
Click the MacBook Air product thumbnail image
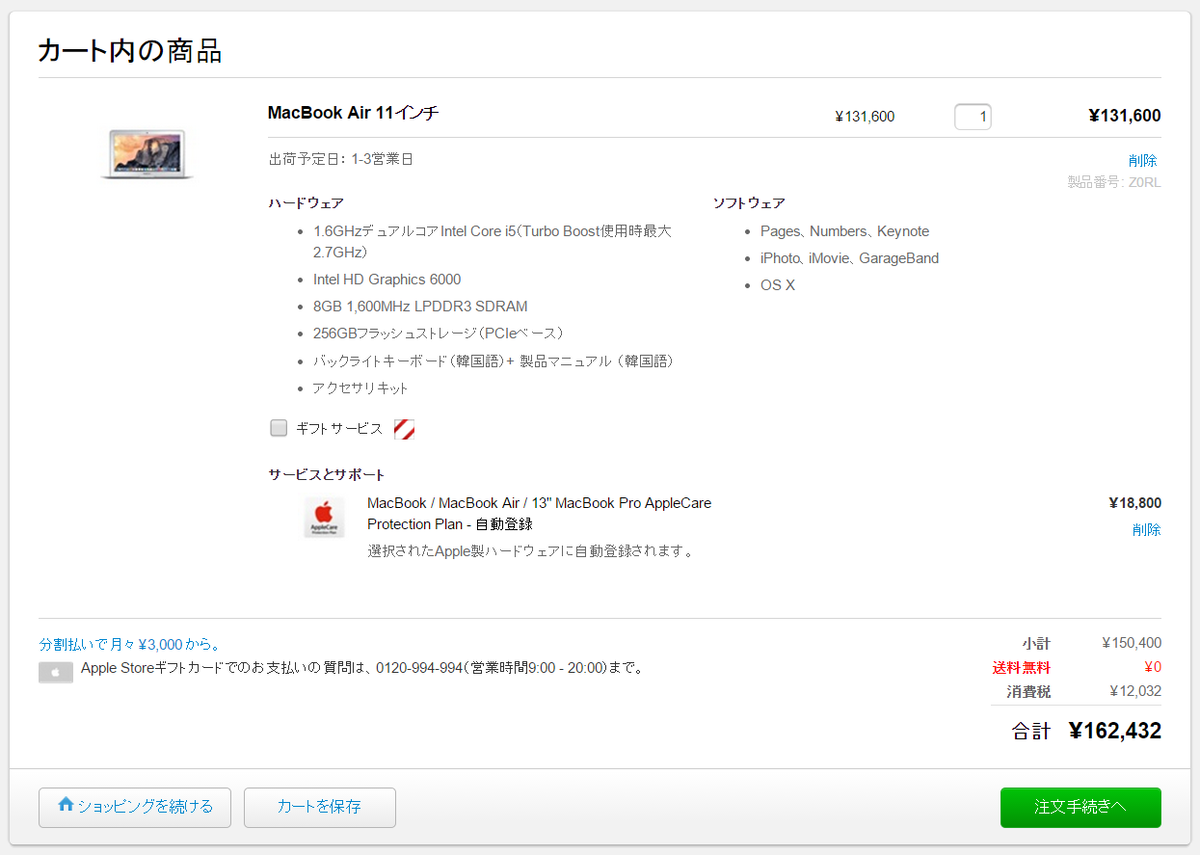[x=147, y=154]
